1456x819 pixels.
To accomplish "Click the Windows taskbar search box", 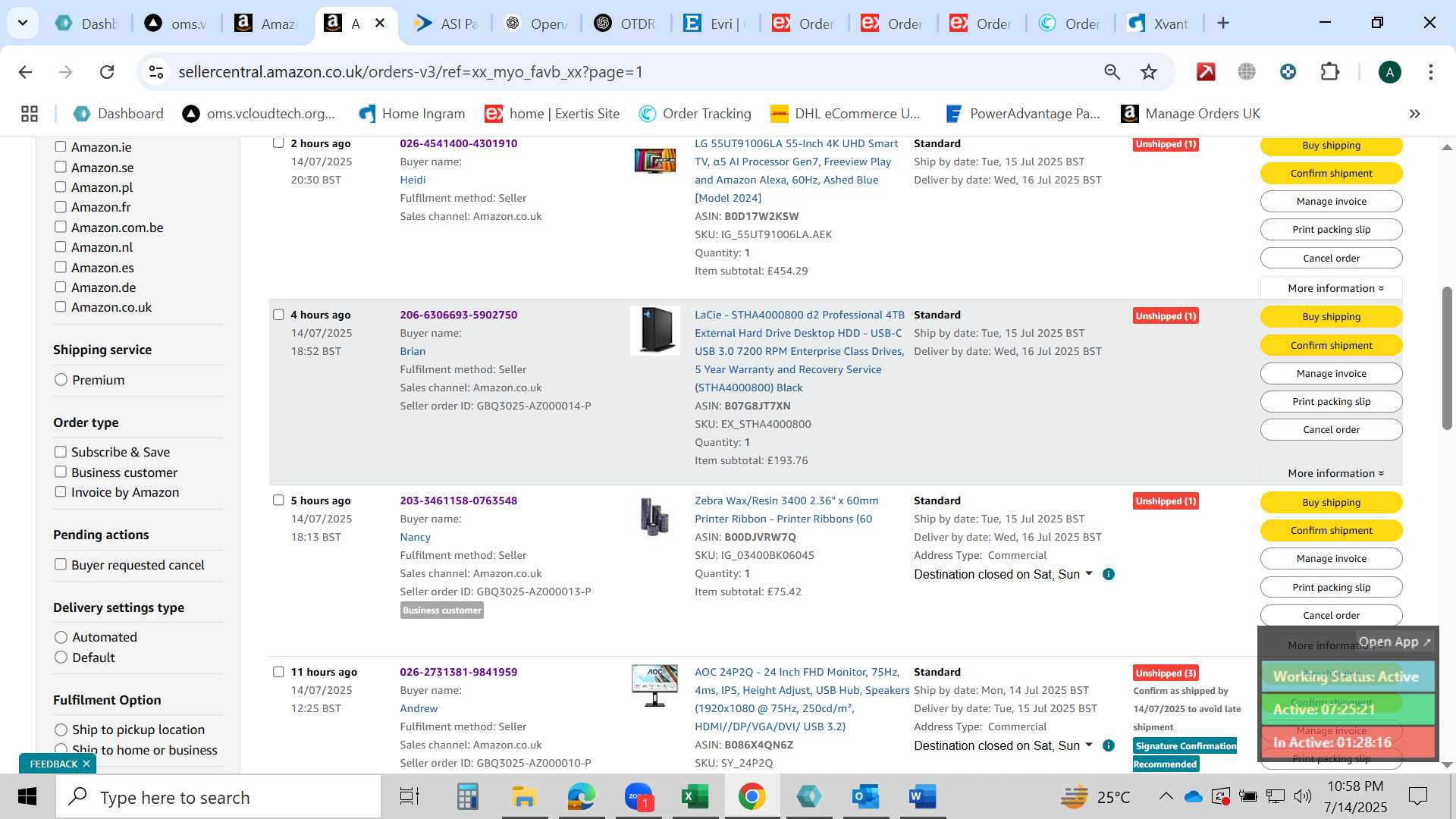I will [218, 797].
